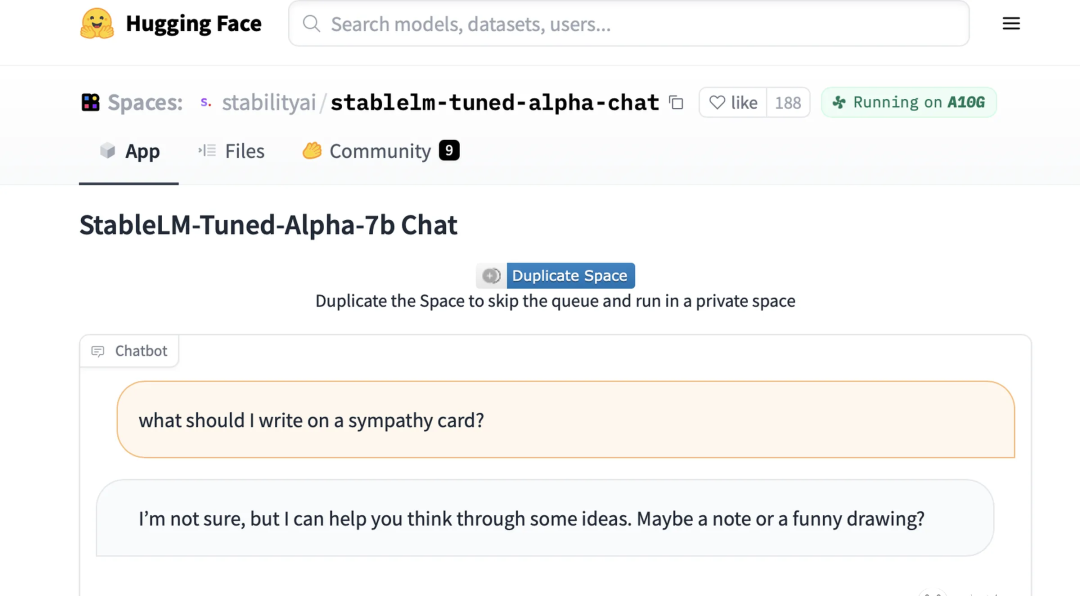Click the Spaces grid icon
1080x596 pixels.
pos(90,103)
